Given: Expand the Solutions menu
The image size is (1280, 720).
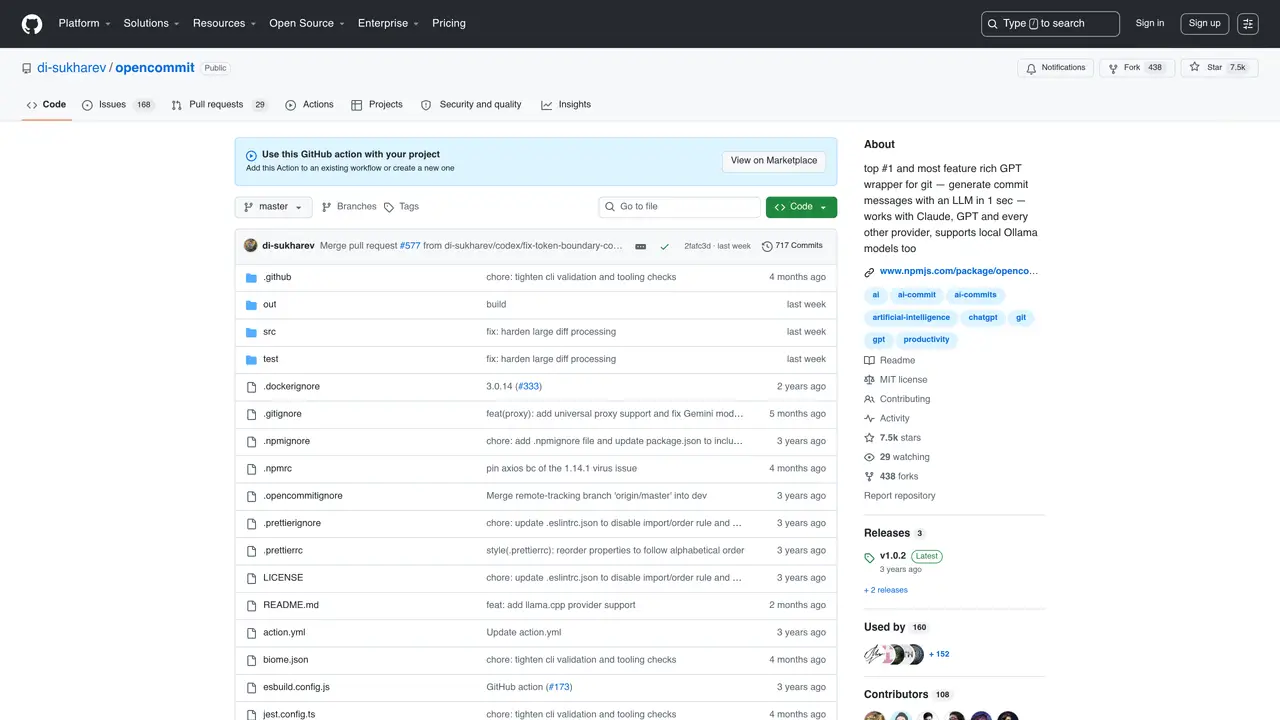Looking at the screenshot, I should coord(152,23).
